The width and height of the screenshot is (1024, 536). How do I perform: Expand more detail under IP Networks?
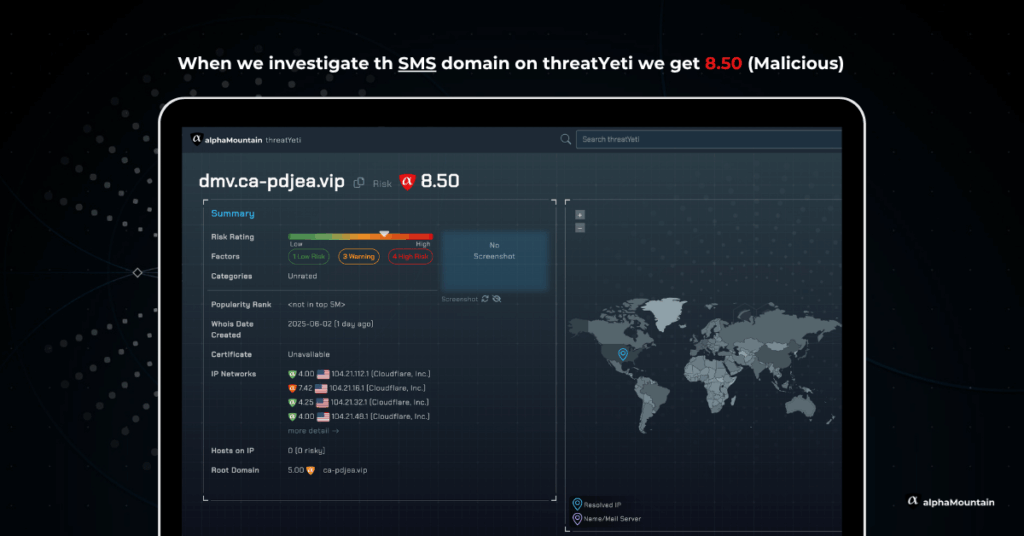313,431
